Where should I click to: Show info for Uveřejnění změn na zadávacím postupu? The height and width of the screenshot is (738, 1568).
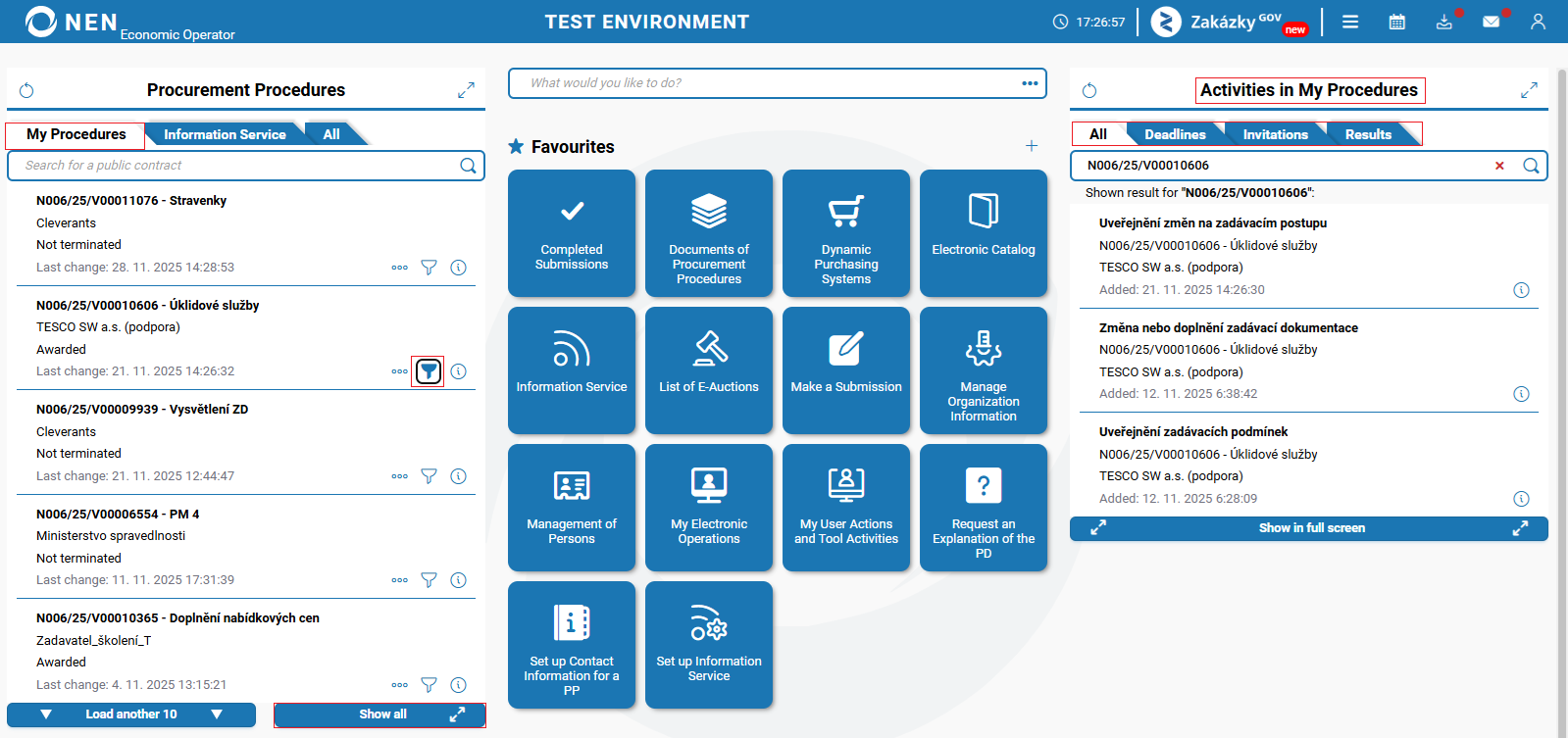click(x=1521, y=290)
